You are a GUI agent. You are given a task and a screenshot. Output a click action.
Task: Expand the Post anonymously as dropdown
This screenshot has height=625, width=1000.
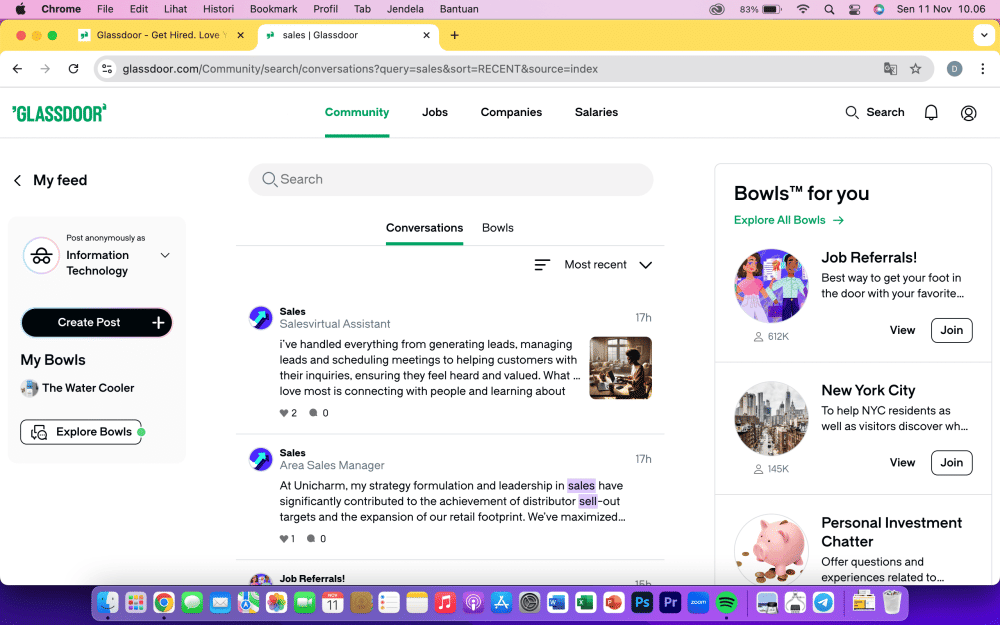coord(165,256)
